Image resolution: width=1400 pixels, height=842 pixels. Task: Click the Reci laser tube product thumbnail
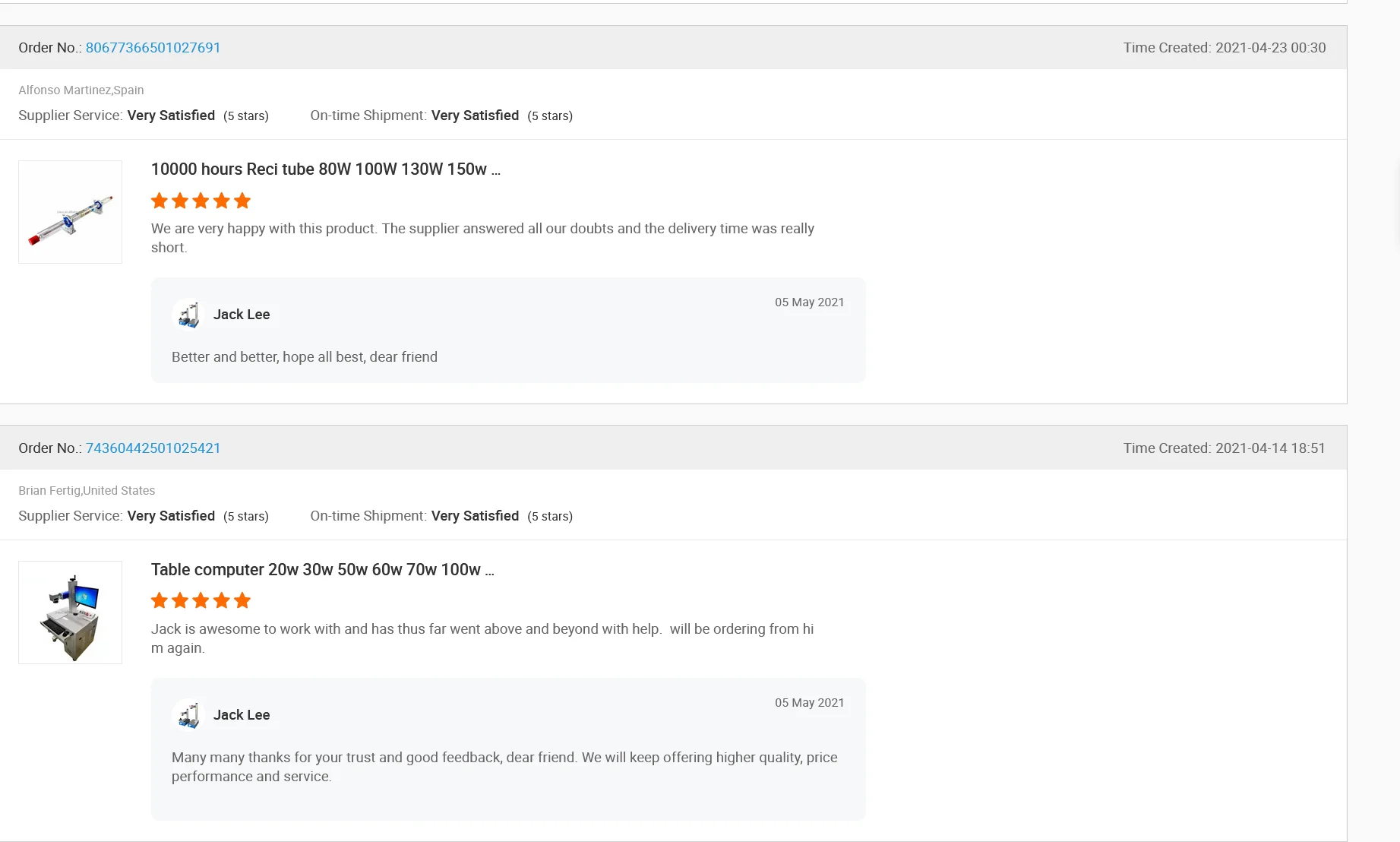[x=70, y=212]
